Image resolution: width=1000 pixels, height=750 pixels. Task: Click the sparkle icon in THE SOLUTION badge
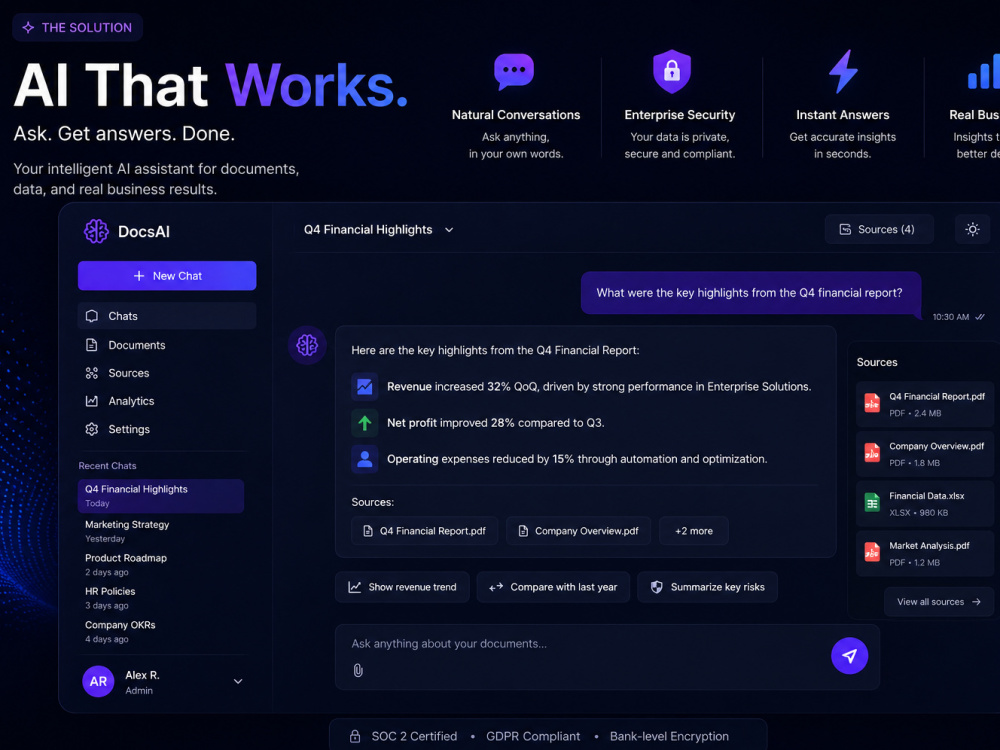click(28, 27)
